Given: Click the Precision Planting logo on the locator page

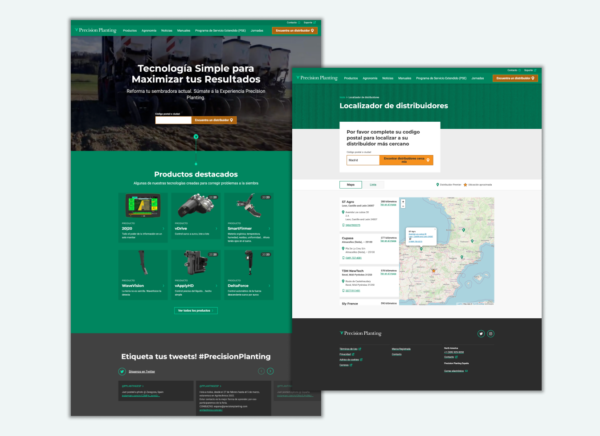Looking at the screenshot, I should [317, 78].
